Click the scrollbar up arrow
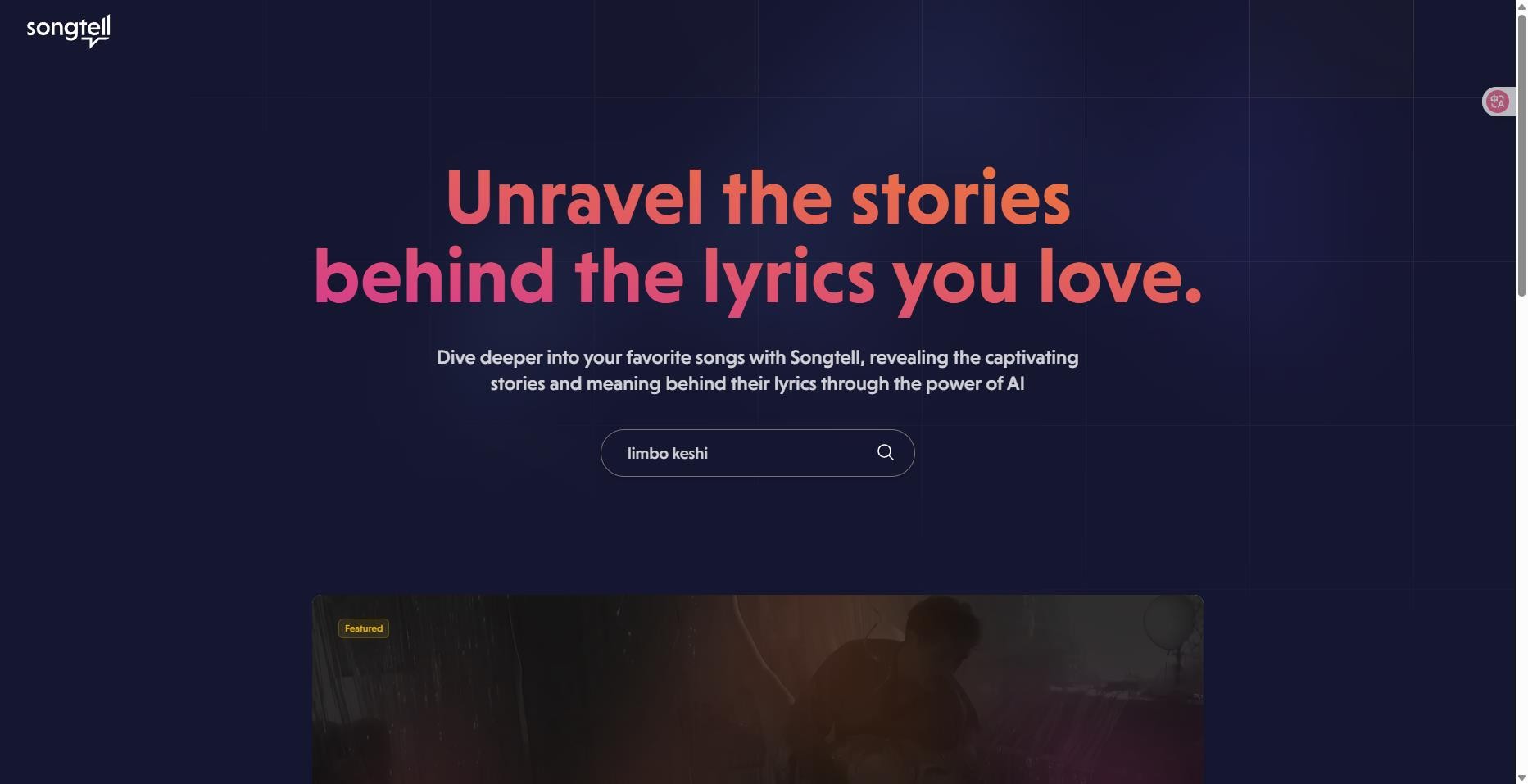Viewport: 1528px width, 784px height. pyautogui.click(x=1521, y=6)
